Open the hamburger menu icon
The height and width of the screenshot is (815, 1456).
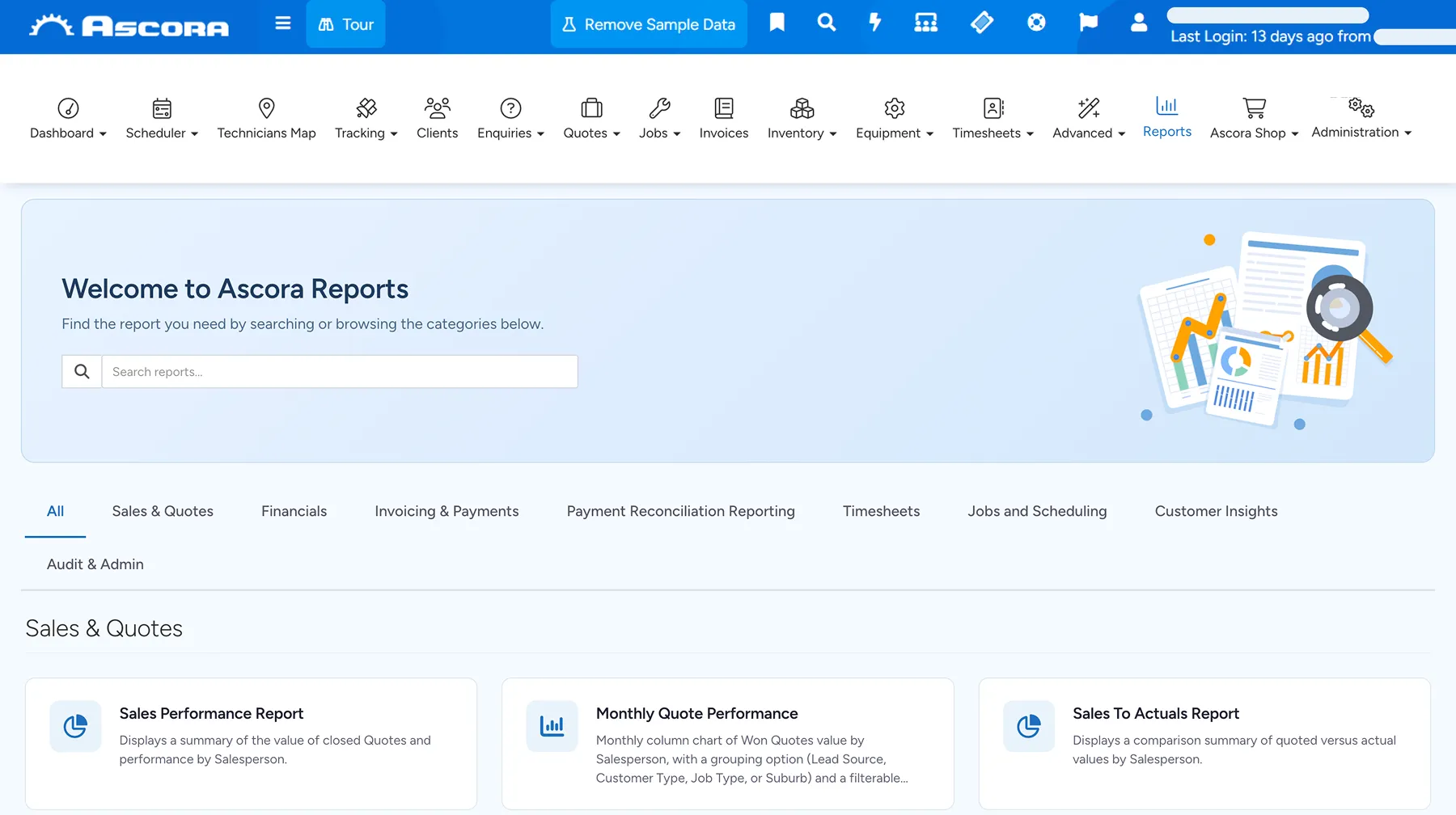pyautogui.click(x=282, y=23)
